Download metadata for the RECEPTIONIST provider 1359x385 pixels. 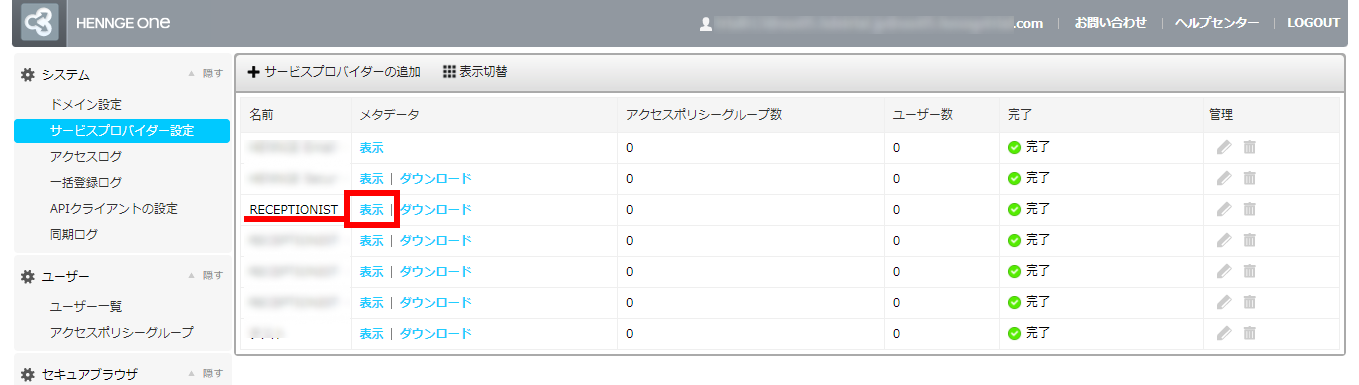[435, 209]
